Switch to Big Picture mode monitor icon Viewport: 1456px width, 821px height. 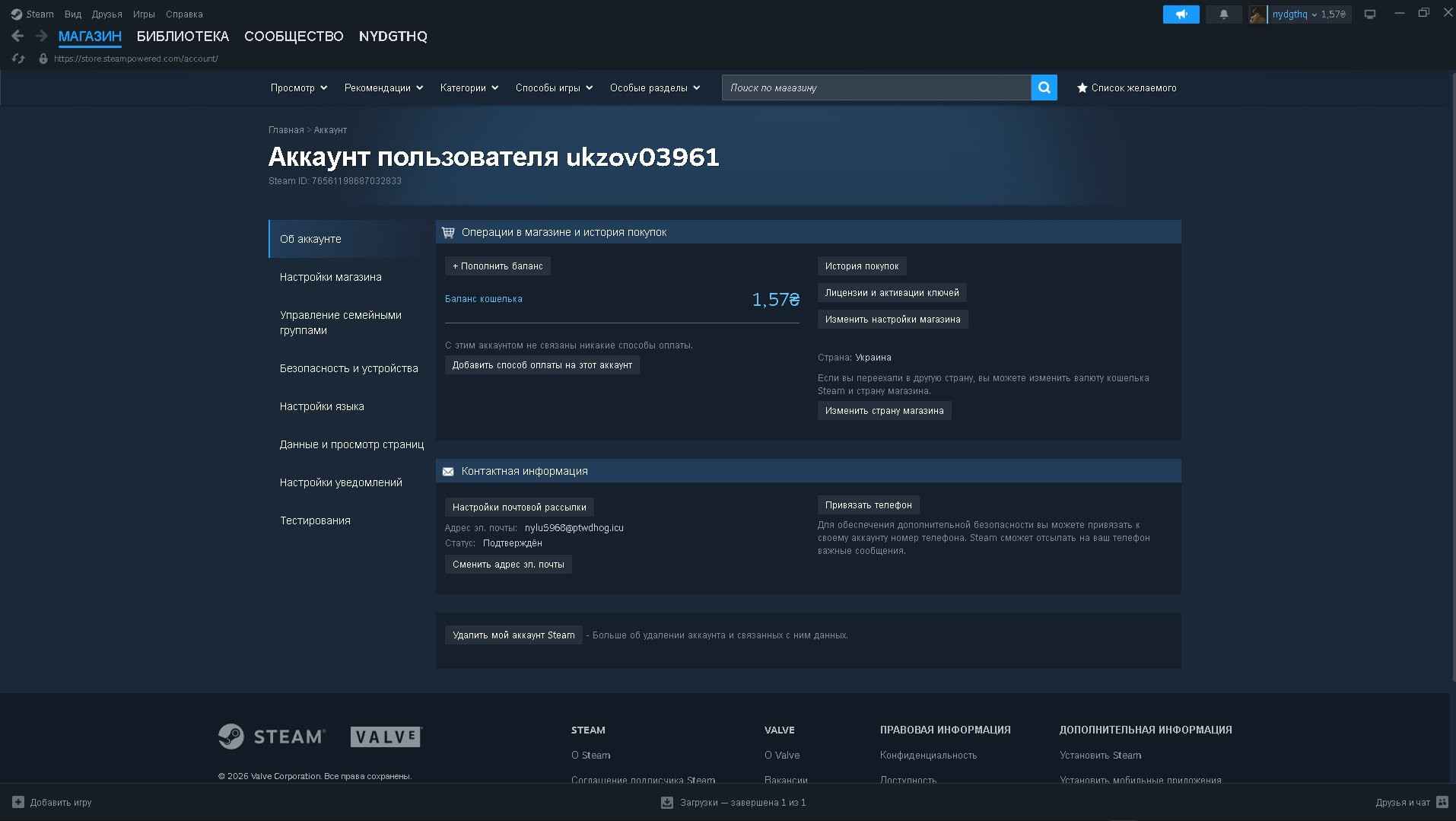[x=1370, y=14]
